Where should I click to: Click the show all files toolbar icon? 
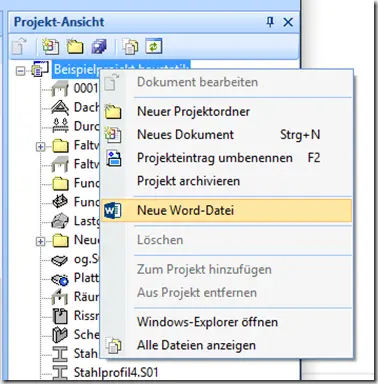coord(130,46)
